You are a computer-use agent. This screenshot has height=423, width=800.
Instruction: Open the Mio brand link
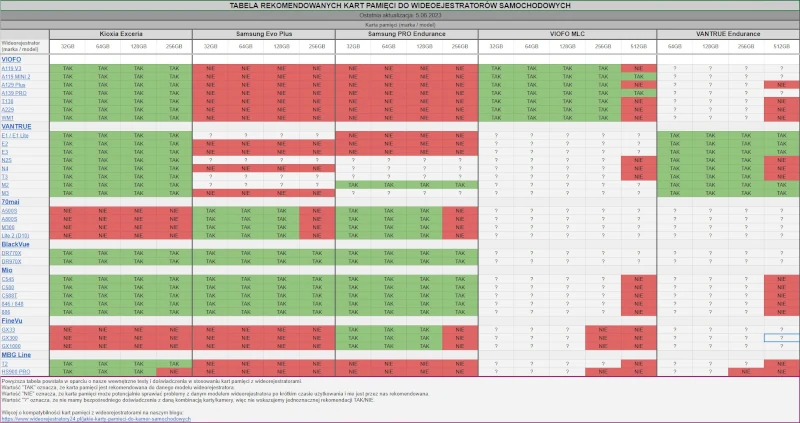click(7, 270)
